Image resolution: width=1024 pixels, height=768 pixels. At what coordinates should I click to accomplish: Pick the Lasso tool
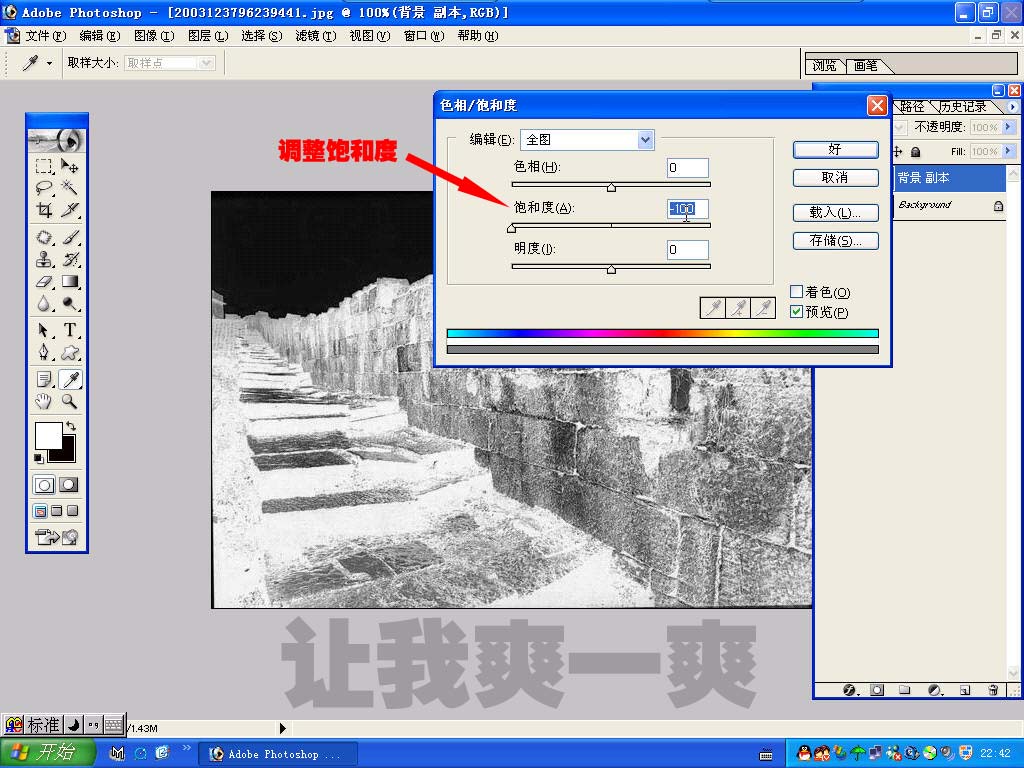44,187
